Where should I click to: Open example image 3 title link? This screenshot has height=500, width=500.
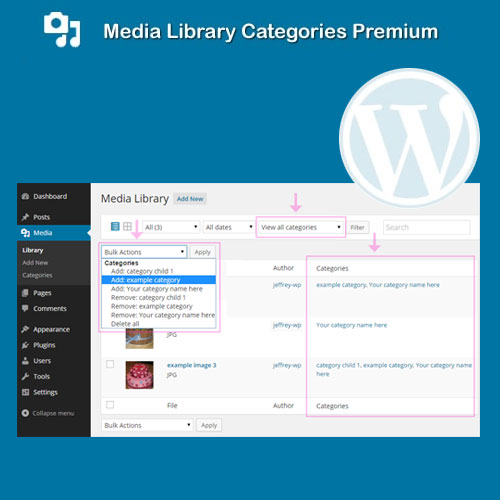click(192, 365)
